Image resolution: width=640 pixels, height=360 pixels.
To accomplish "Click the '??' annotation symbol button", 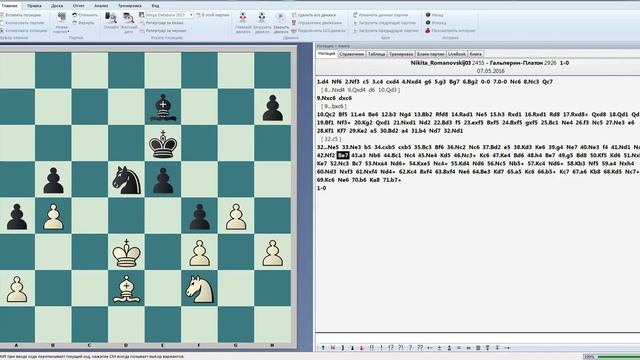I will pos(420,348).
